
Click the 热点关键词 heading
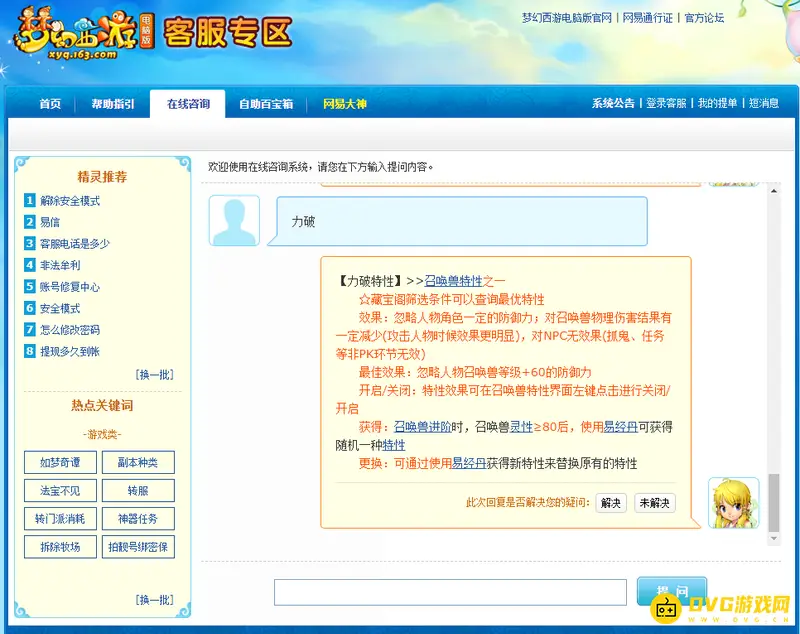[102, 405]
